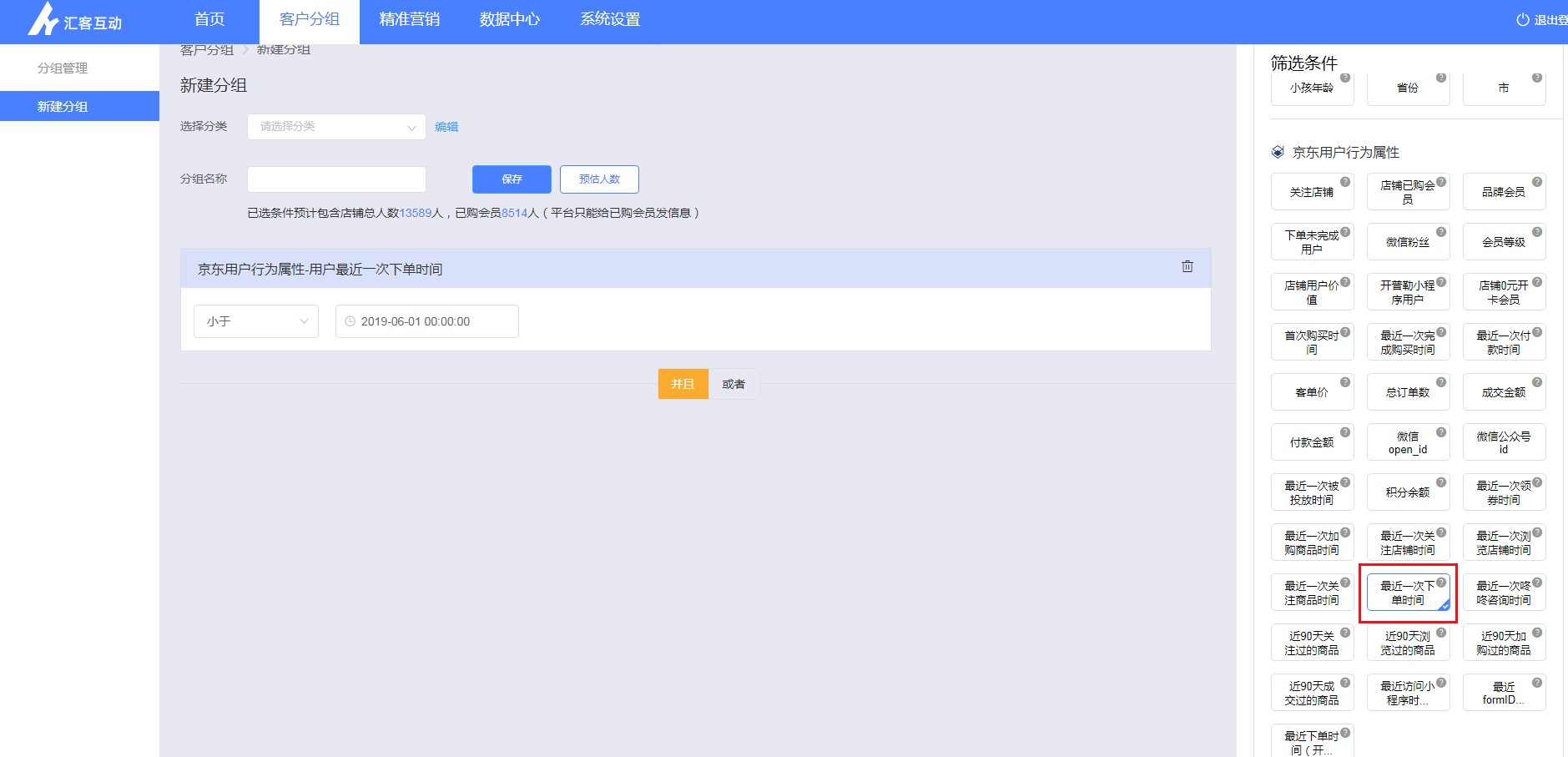Click the help icon on 付款金额
1568x757 pixels.
[1345, 432]
